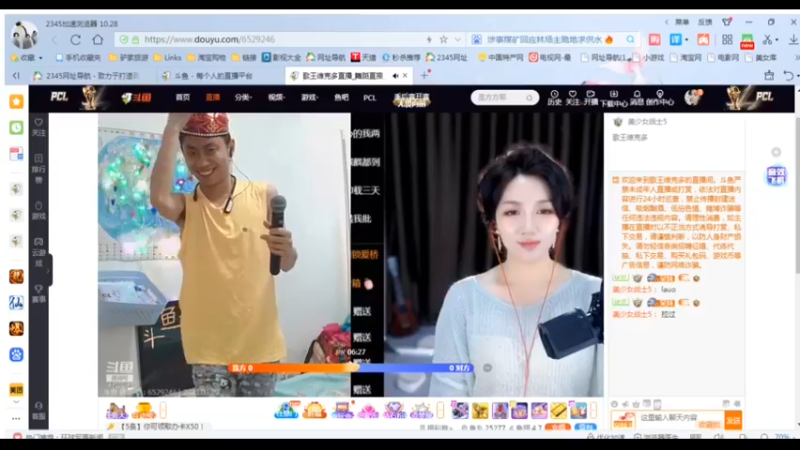Open the browser download arrow icon
This screenshot has width=800, height=450.
793,39
